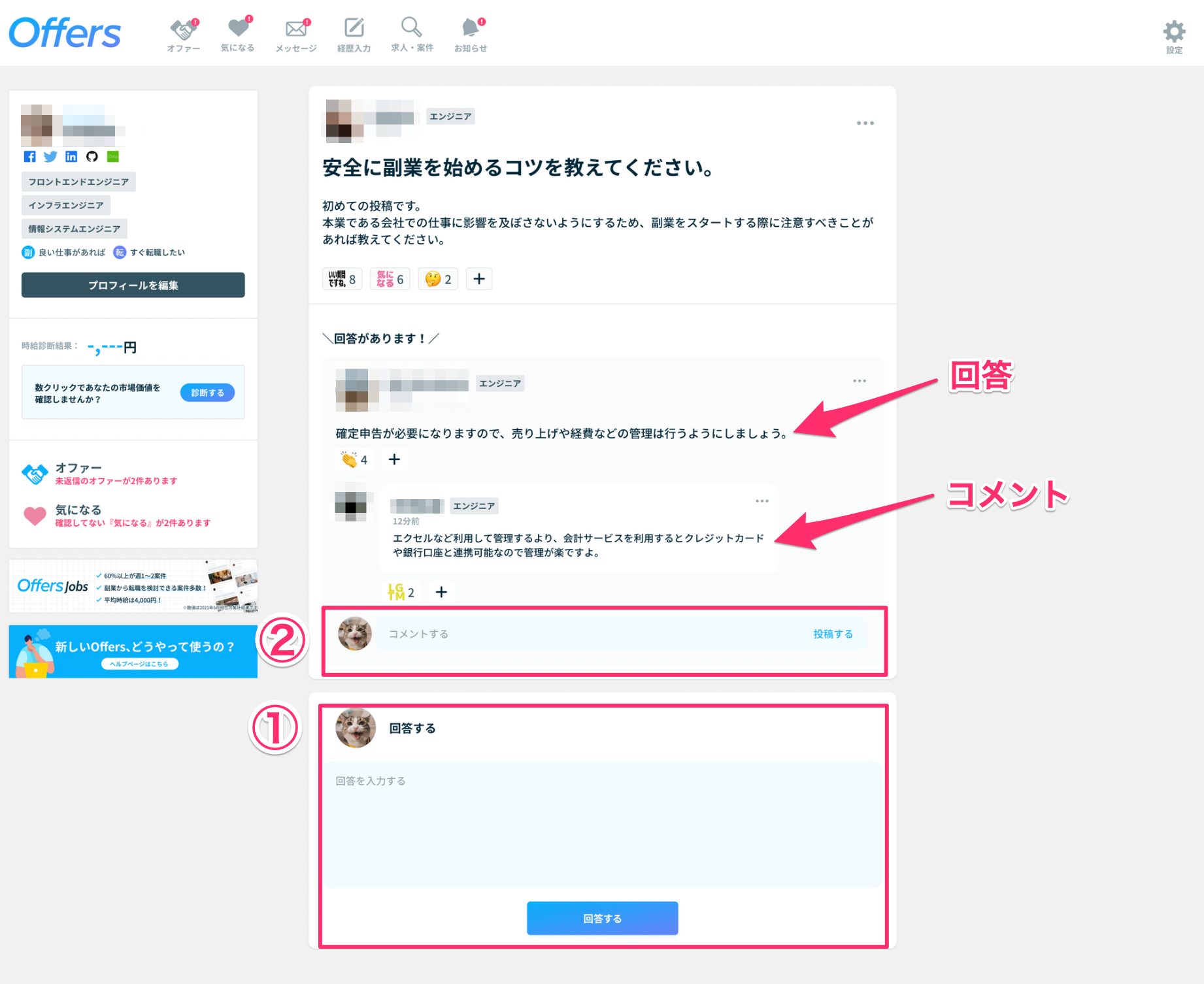Screen dimensions: 1204x984
Task: Open more options menu on the answer
Action: pyautogui.click(x=859, y=381)
